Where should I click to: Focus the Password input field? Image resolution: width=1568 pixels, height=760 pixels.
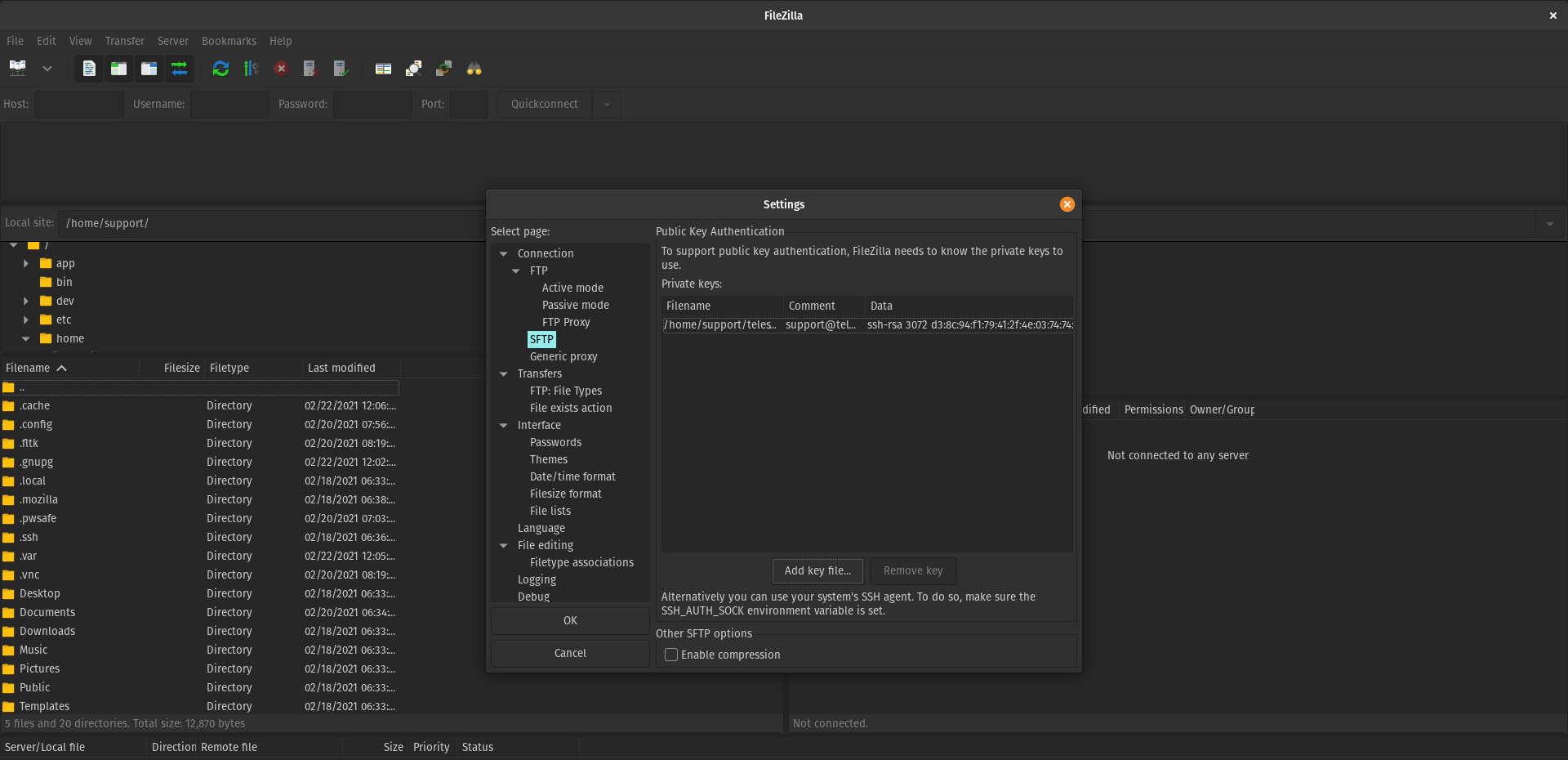[x=372, y=104]
